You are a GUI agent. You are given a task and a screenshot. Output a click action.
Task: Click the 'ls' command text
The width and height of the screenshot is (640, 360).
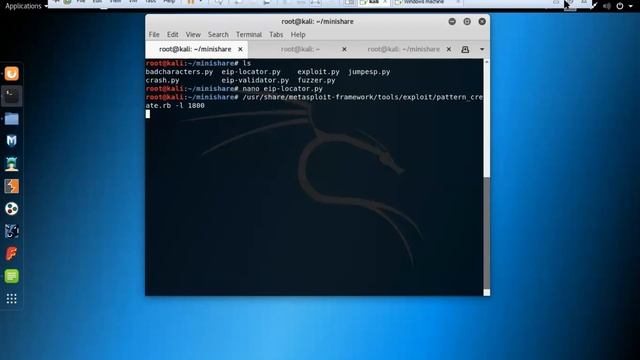coord(247,63)
